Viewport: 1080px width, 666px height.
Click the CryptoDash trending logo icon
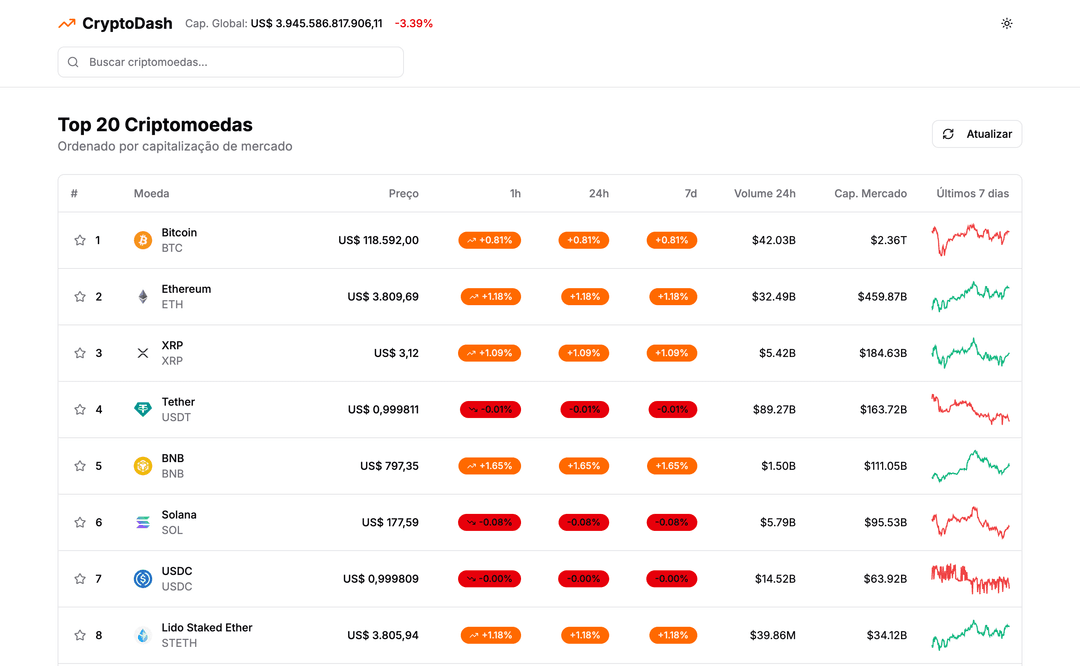(x=67, y=23)
